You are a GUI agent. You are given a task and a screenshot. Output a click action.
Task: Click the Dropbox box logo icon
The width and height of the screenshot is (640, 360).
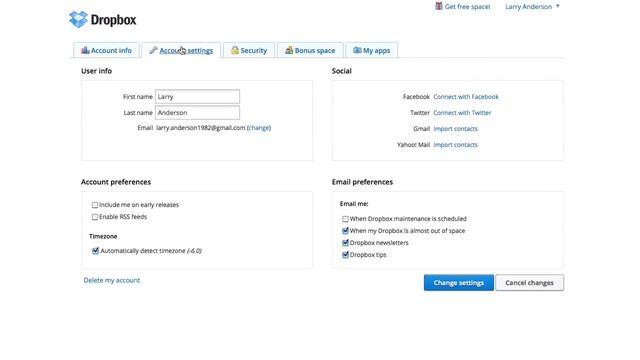click(78, 19)
